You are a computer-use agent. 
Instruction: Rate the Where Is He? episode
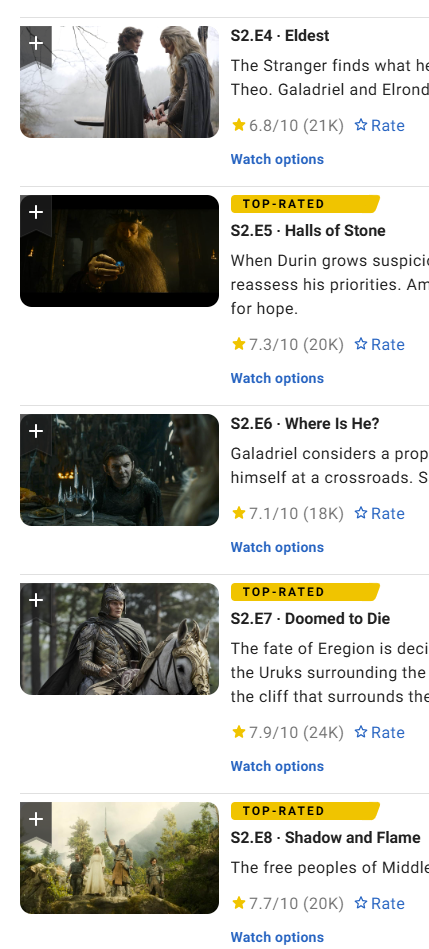pos(379,513)
